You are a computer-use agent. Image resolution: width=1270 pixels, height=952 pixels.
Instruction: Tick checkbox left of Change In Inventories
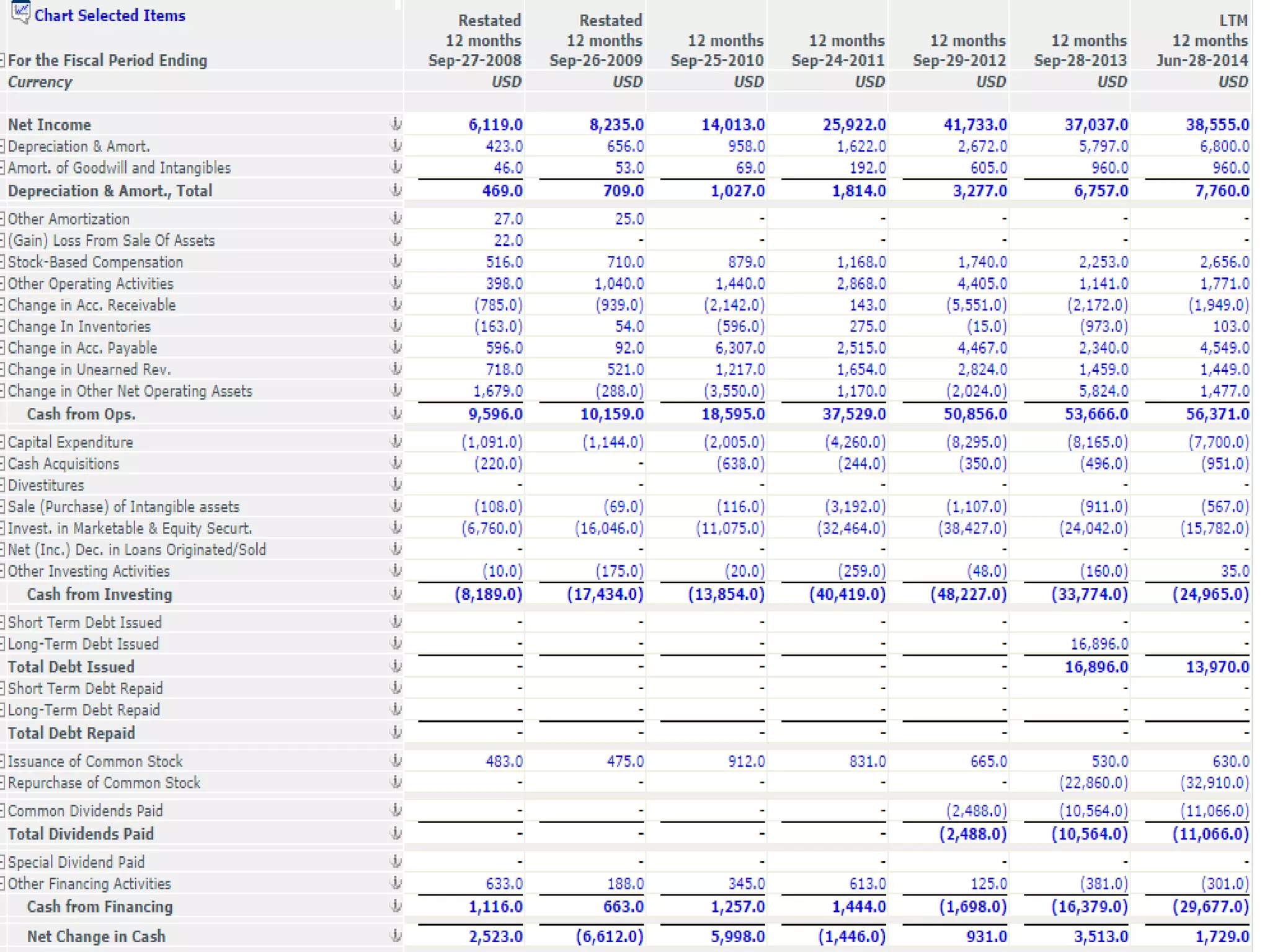(2, 327)
